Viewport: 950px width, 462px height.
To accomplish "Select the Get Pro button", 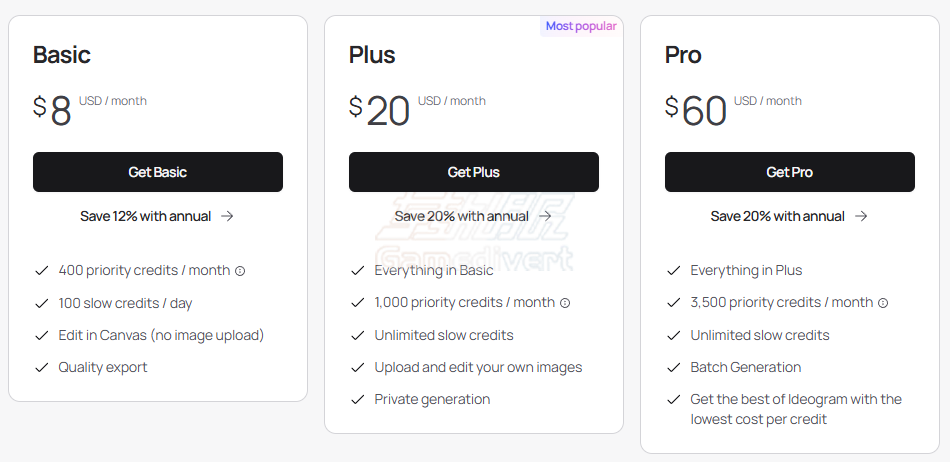I will point(789,172).
